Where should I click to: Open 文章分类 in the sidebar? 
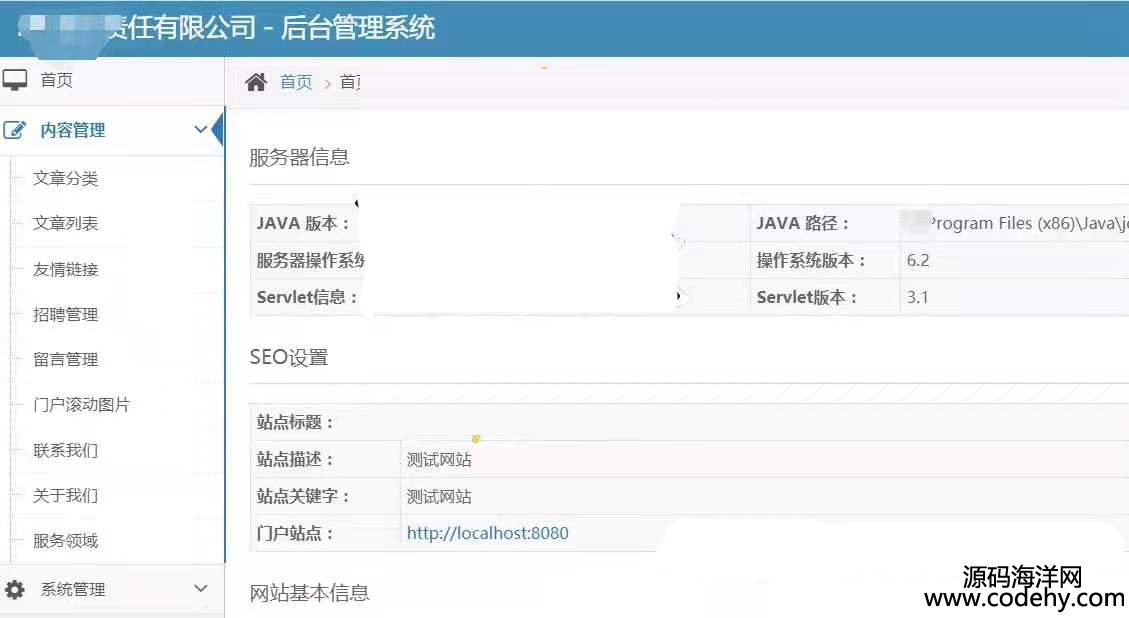point(66,179)
